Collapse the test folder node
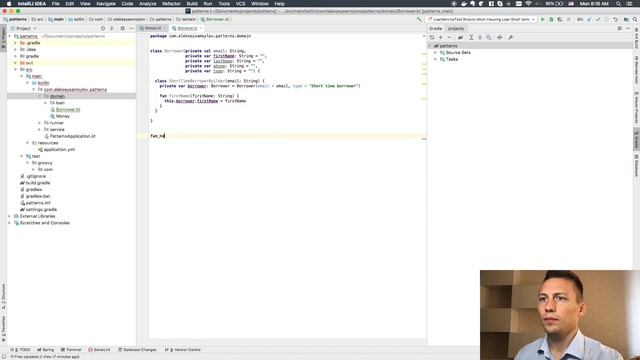 [x=22, y=156]
